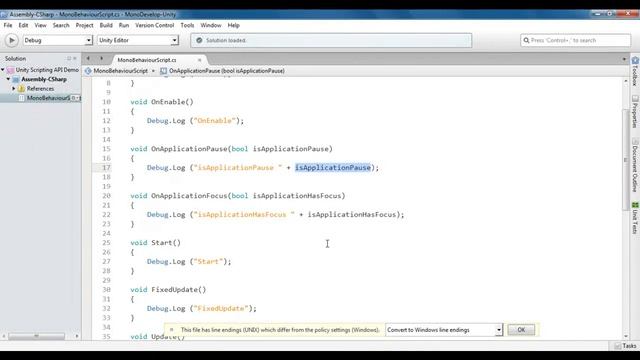Click the search magnifier icon
Screen dimensions: 640x360
pyautogui.click(x=526, y=40)
